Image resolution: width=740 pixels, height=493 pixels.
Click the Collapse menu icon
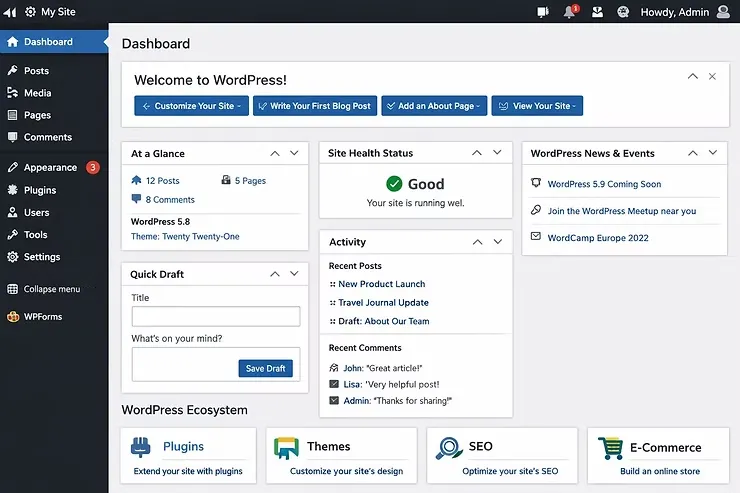click(x=13, y=289)
